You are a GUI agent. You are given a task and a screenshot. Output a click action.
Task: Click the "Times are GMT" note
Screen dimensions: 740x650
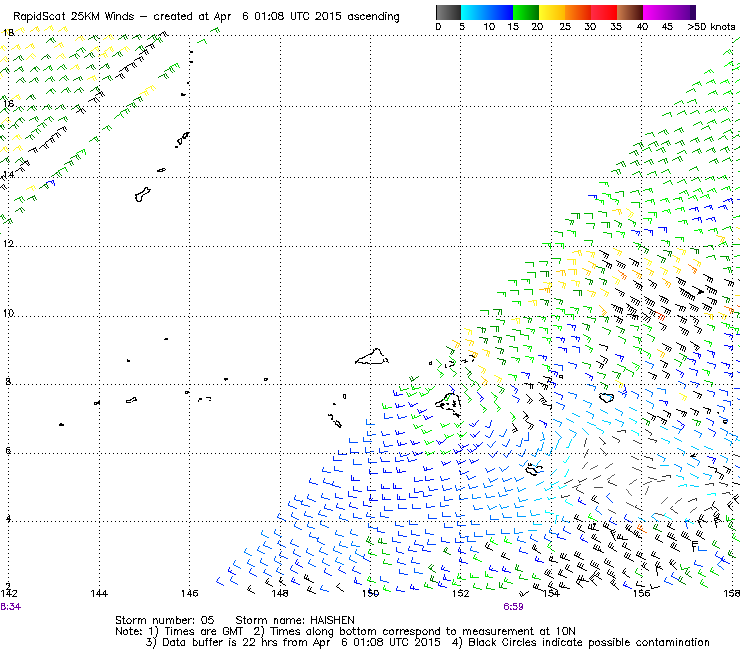pyautogui.click(x=203, y=632)
